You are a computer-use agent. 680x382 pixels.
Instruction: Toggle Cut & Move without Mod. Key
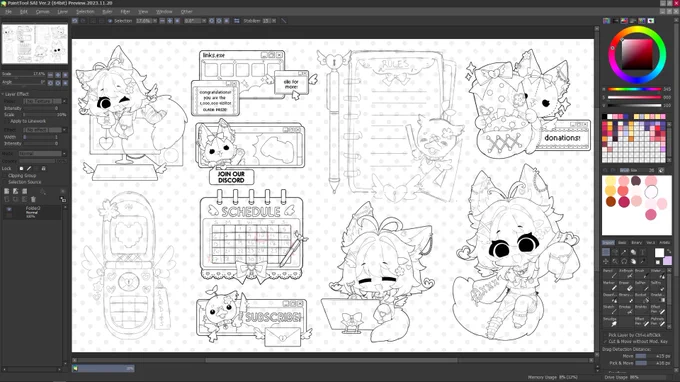[x=605, y=342]
